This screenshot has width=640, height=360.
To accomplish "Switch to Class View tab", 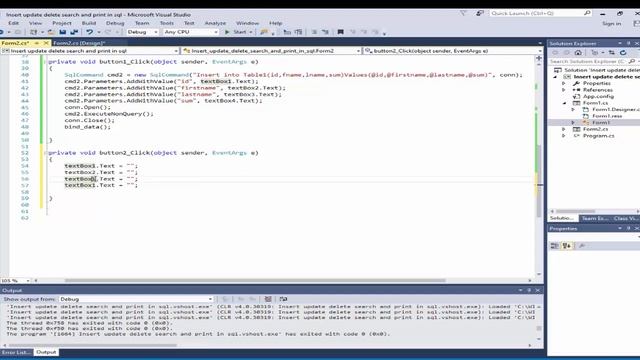I will (626, 218).
